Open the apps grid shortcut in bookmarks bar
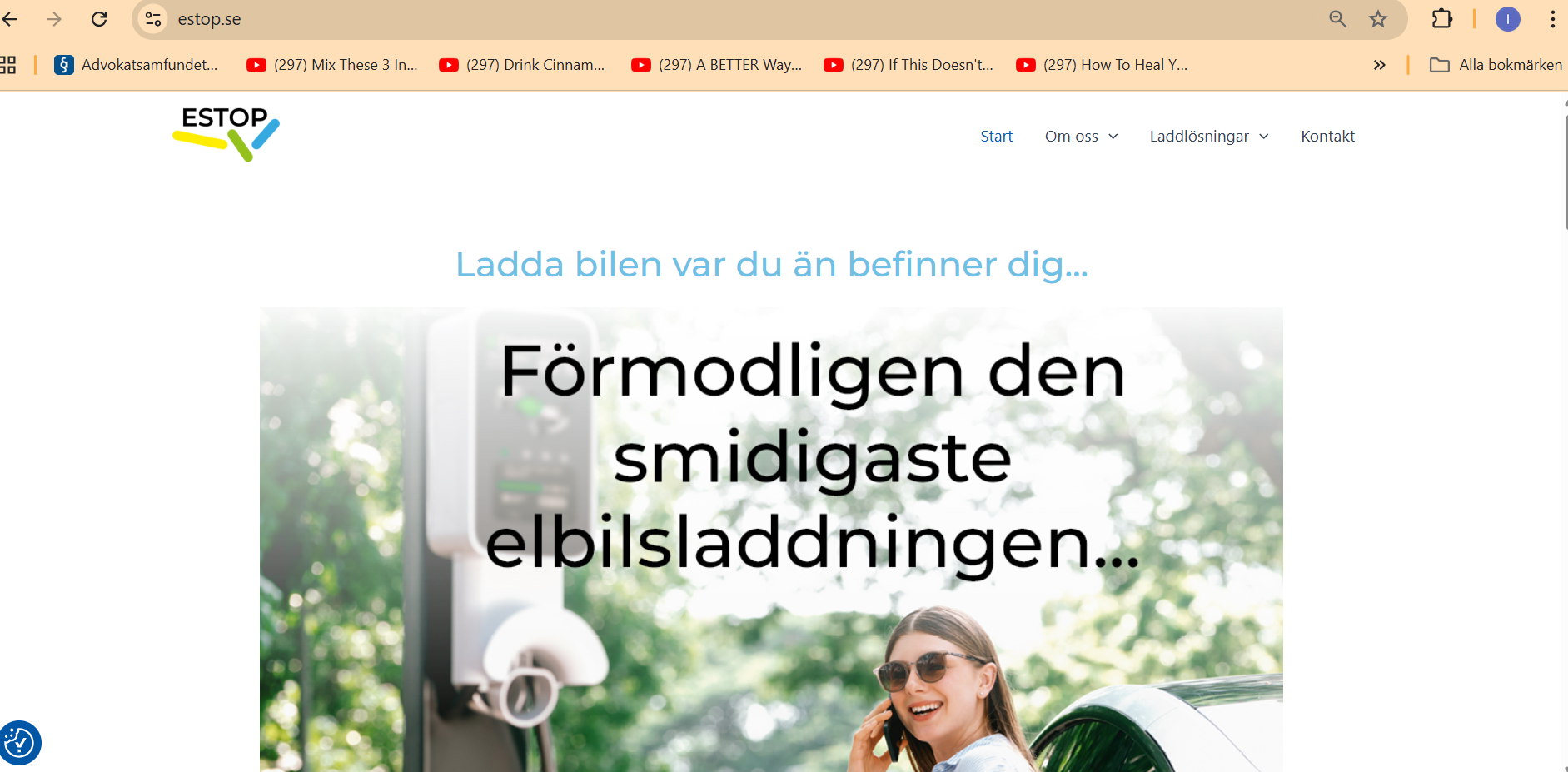The height and width of the screenshot is (772, 1568). 7,65
